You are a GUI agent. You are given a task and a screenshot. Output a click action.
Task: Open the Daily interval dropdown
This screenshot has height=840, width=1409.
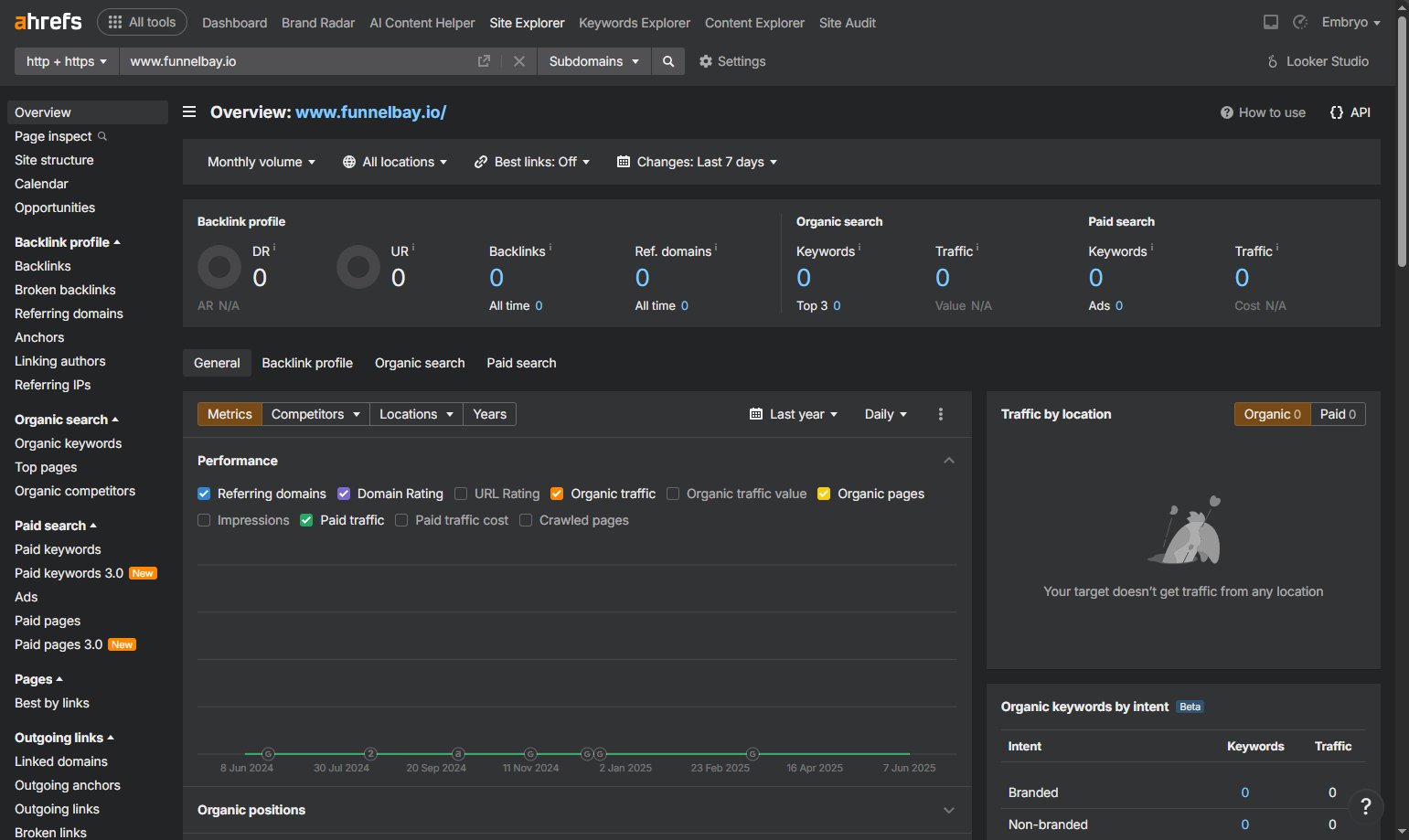point(886,414)
